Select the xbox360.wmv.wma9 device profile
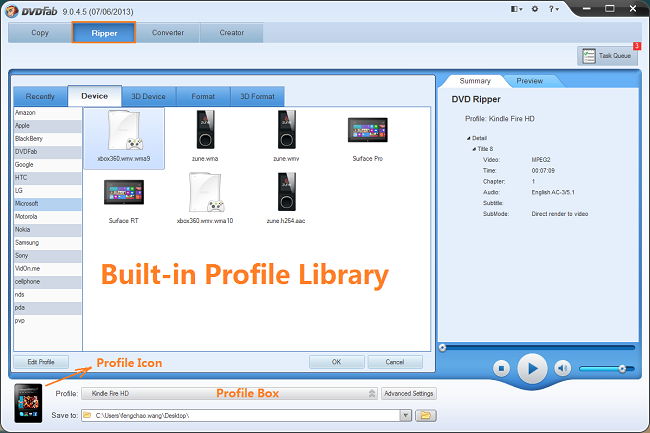 pos(124,138)
